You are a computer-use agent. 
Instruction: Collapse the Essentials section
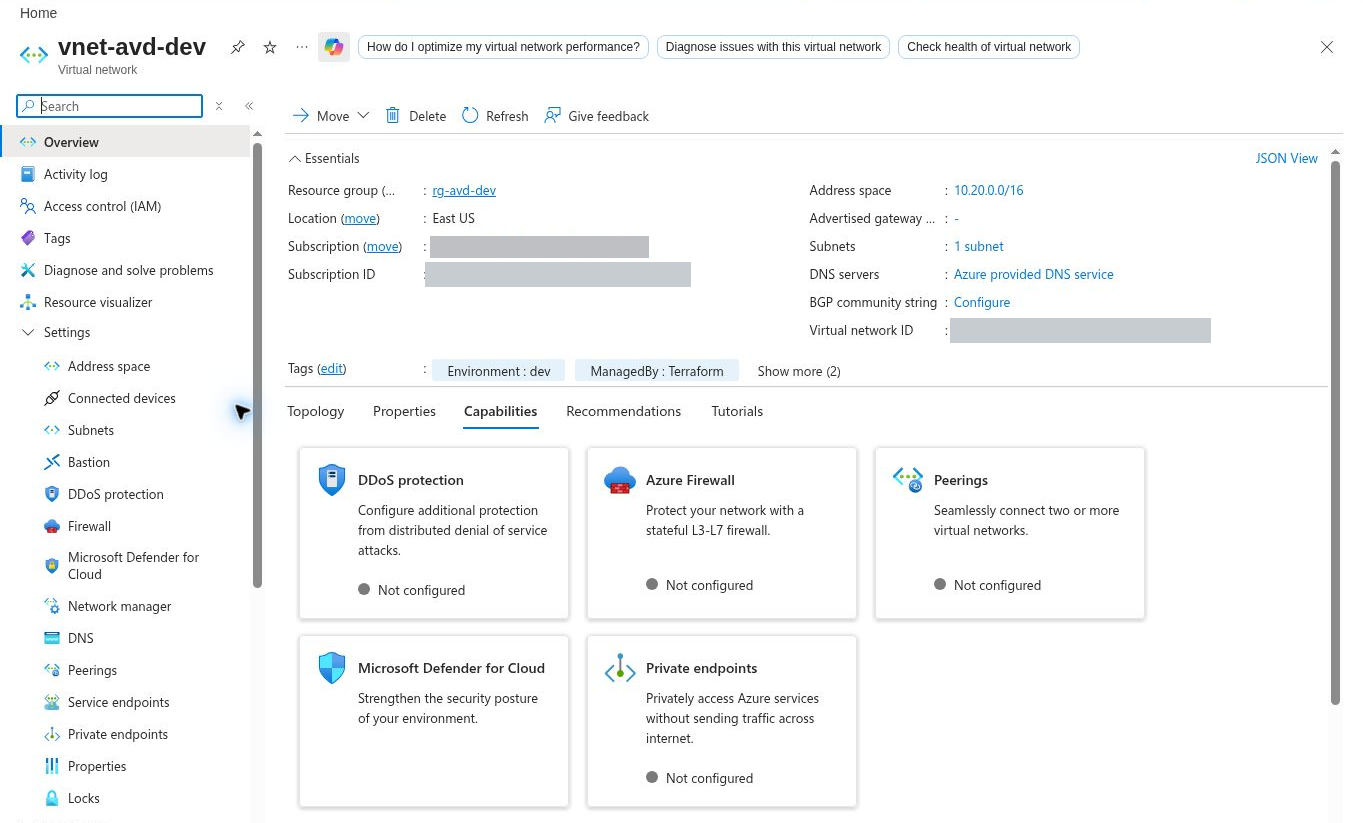coord(324,158)
